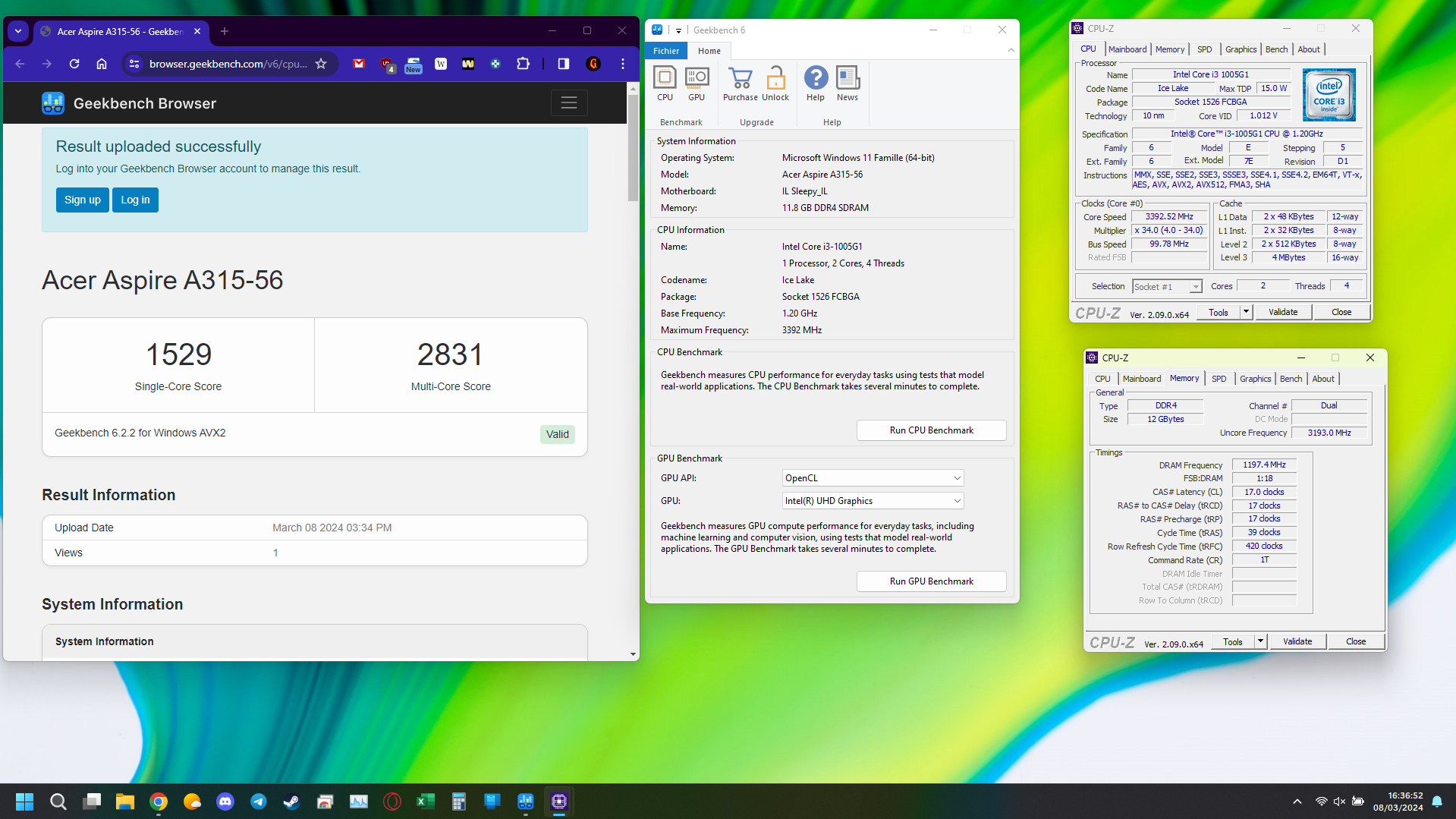Click the 2831 multi-core score
This screenshot has width=1456, height=819.
pos(451,354)
